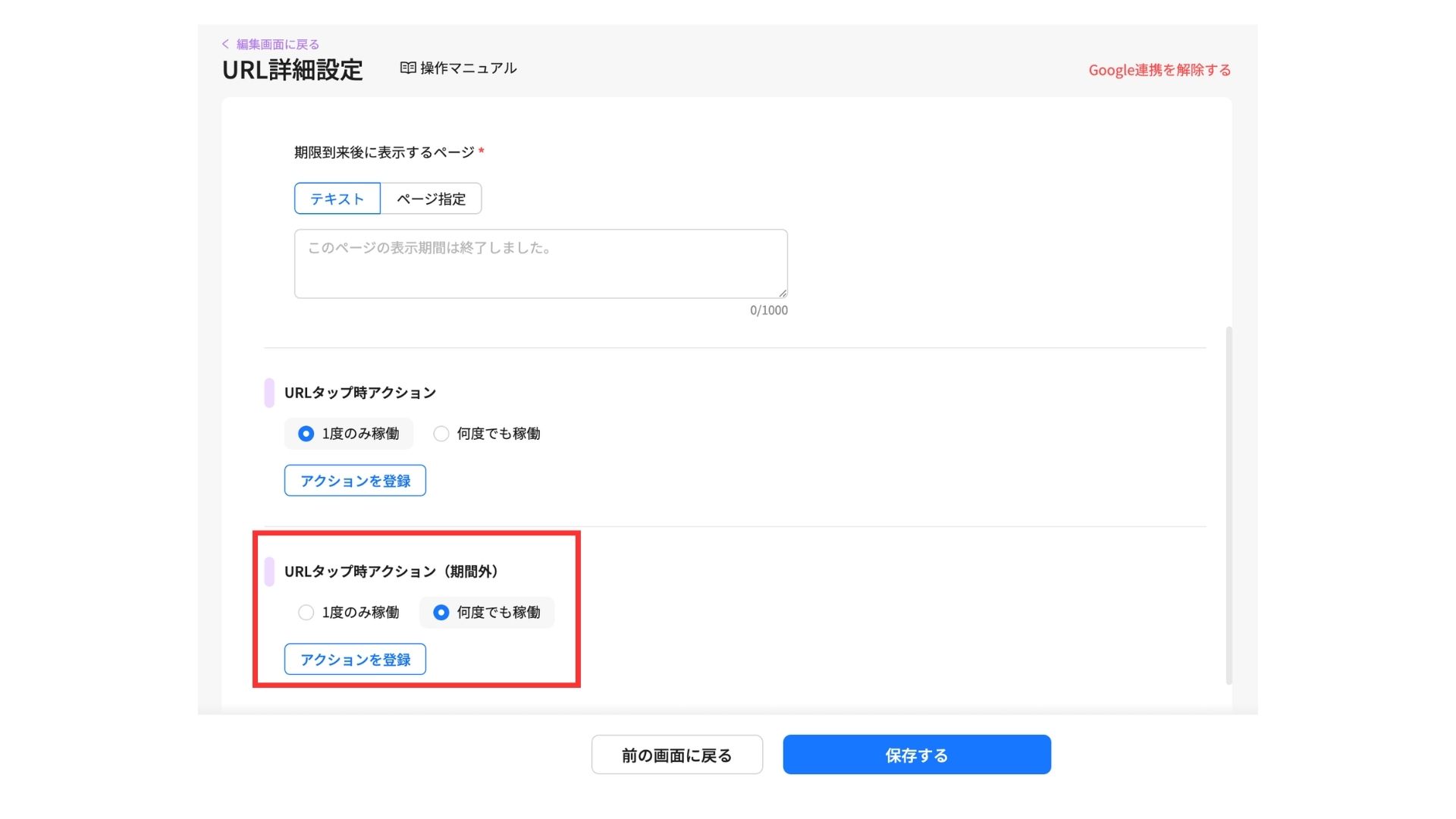Click the 前の画面に戻る button

tap(676, 755)
